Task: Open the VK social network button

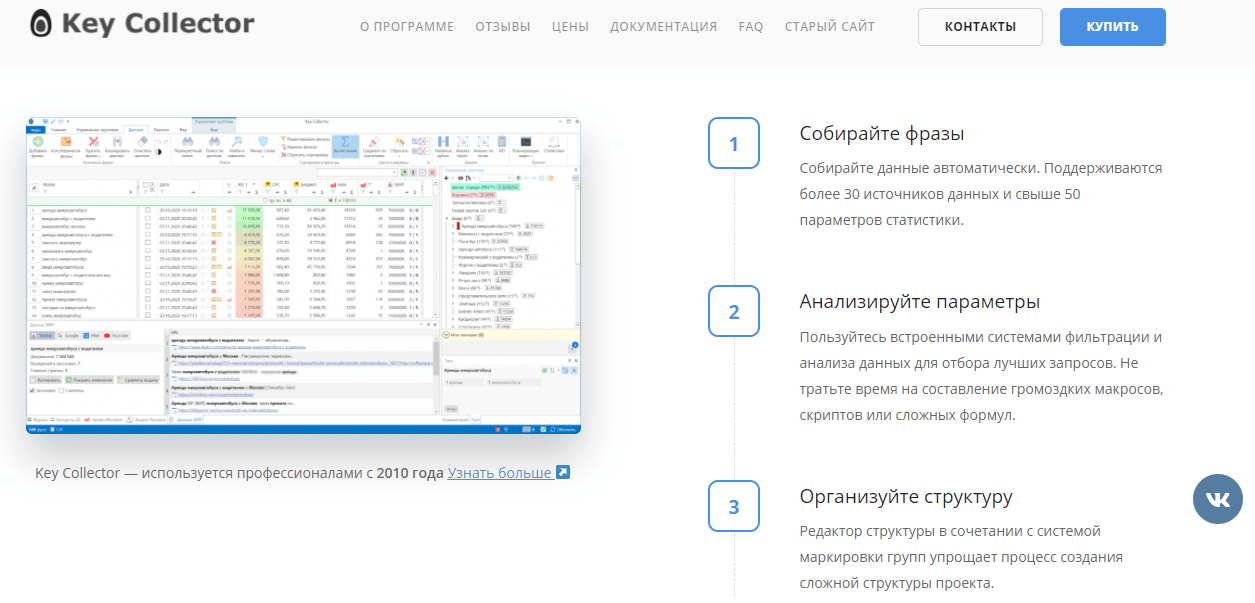Action: [x=1217, y=499]
